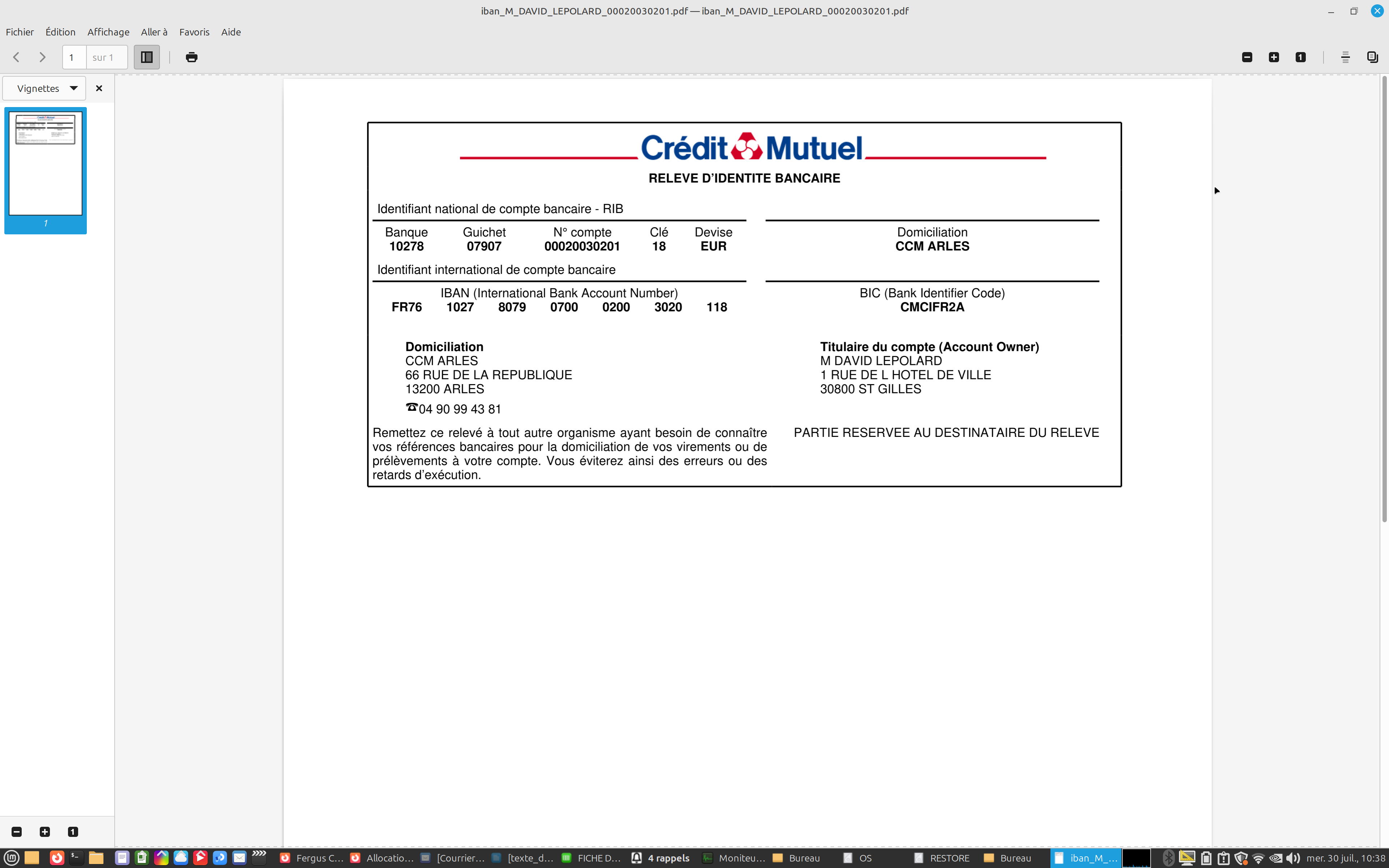
Task: Open the Affichage menu
Action: pyautogui.click(x=108, y=32)
